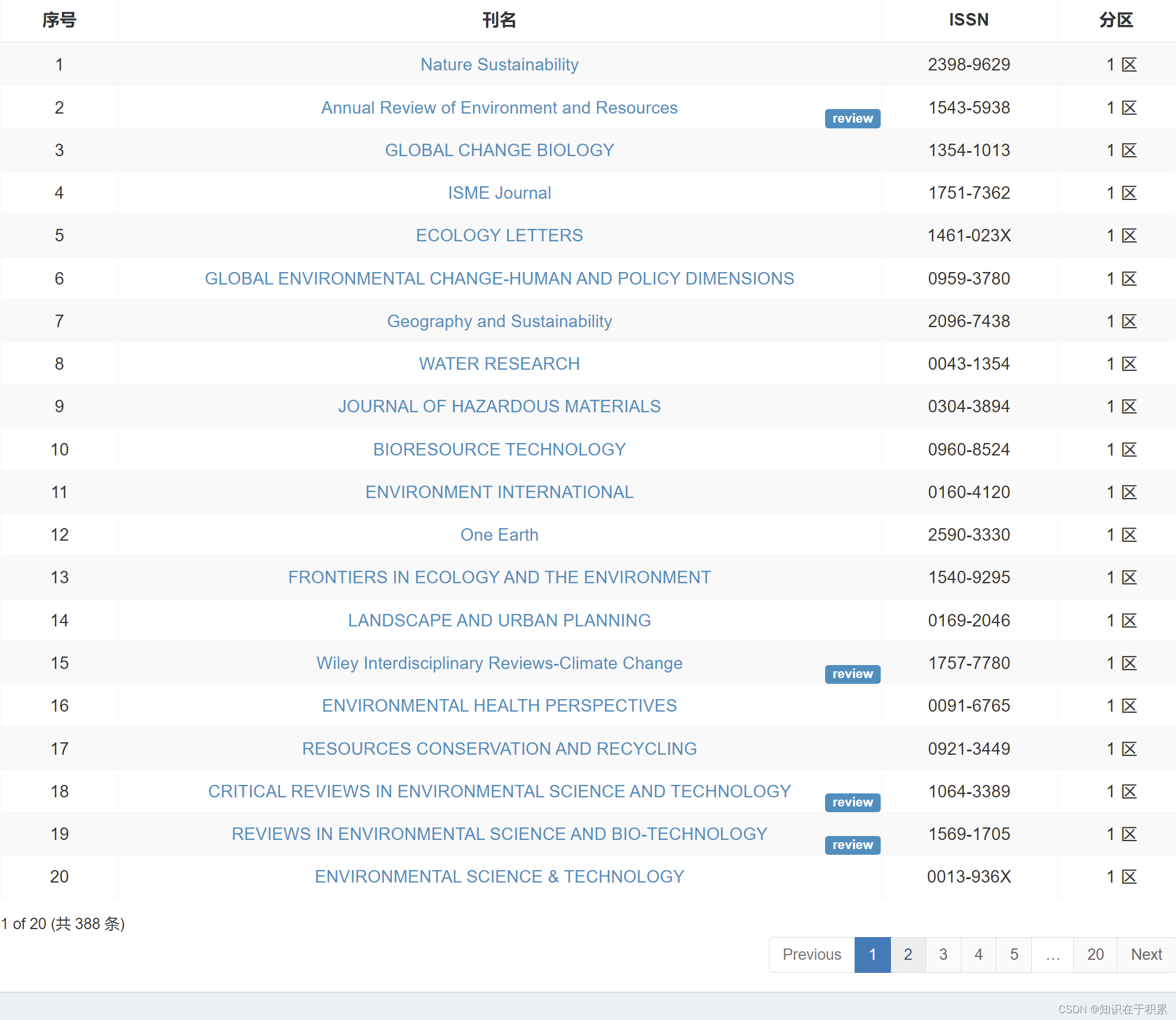Click review badge for REVIEWS IN ENVIRONMENTAL SCIENCE
1176x1020 pixels.
pyautogui.click(x=852, y=845)
